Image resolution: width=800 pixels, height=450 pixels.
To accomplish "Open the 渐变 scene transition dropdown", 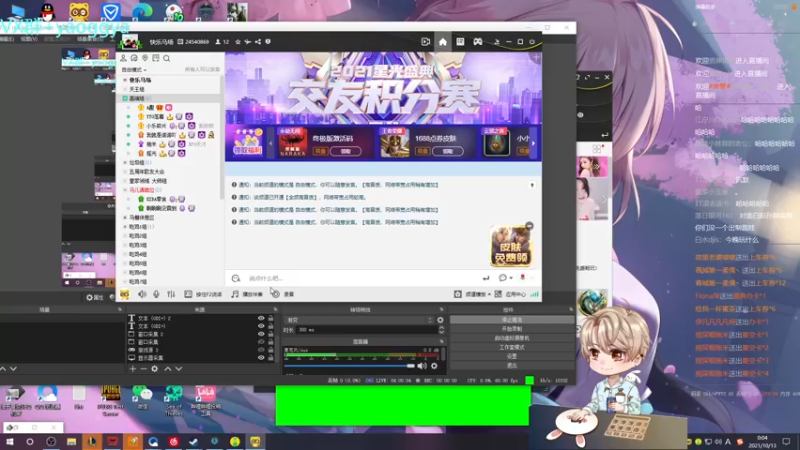I will click(358, 320).
